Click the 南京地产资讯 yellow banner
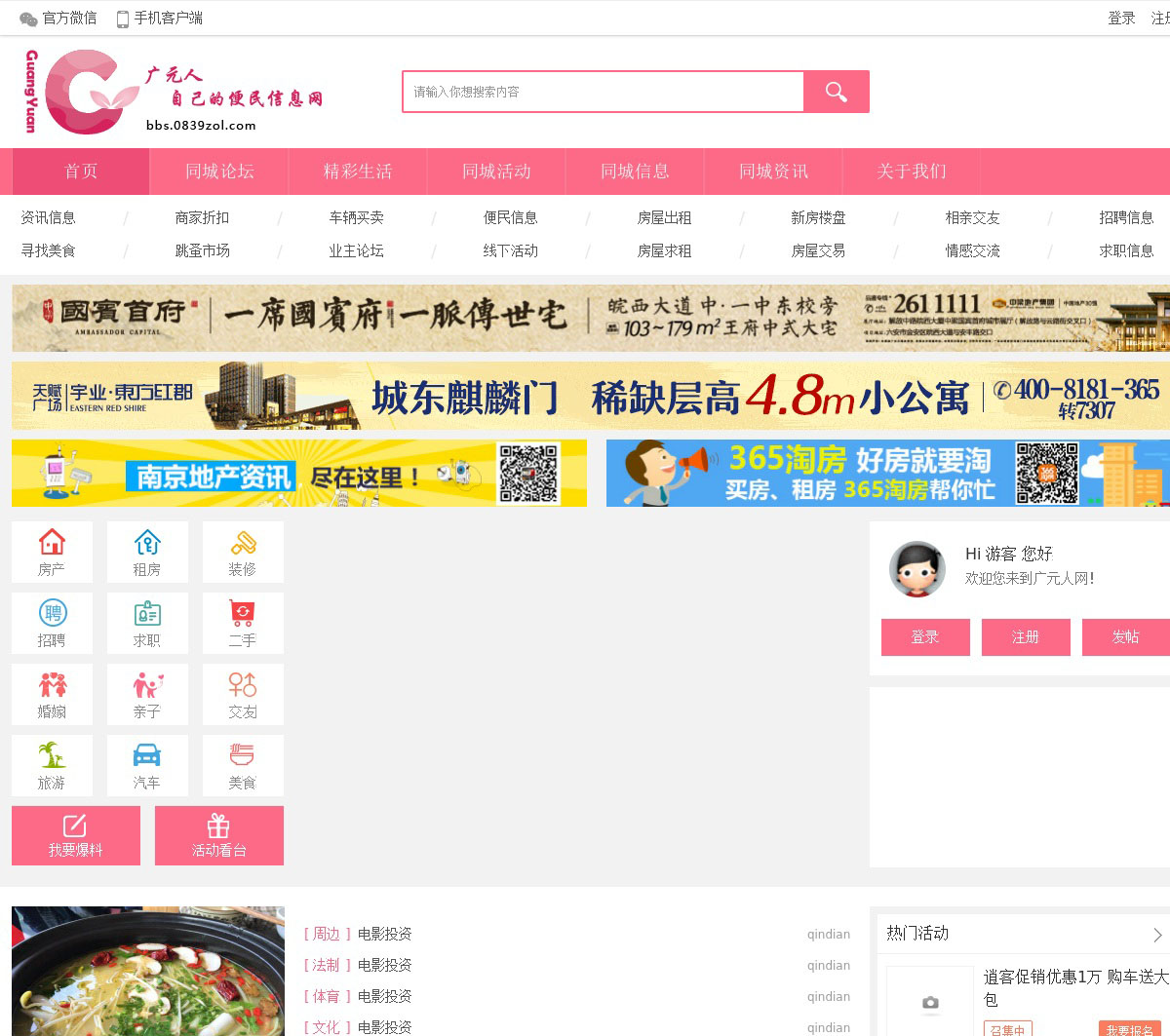This screenshot has width=1170, height=1036. coord(299,473)
